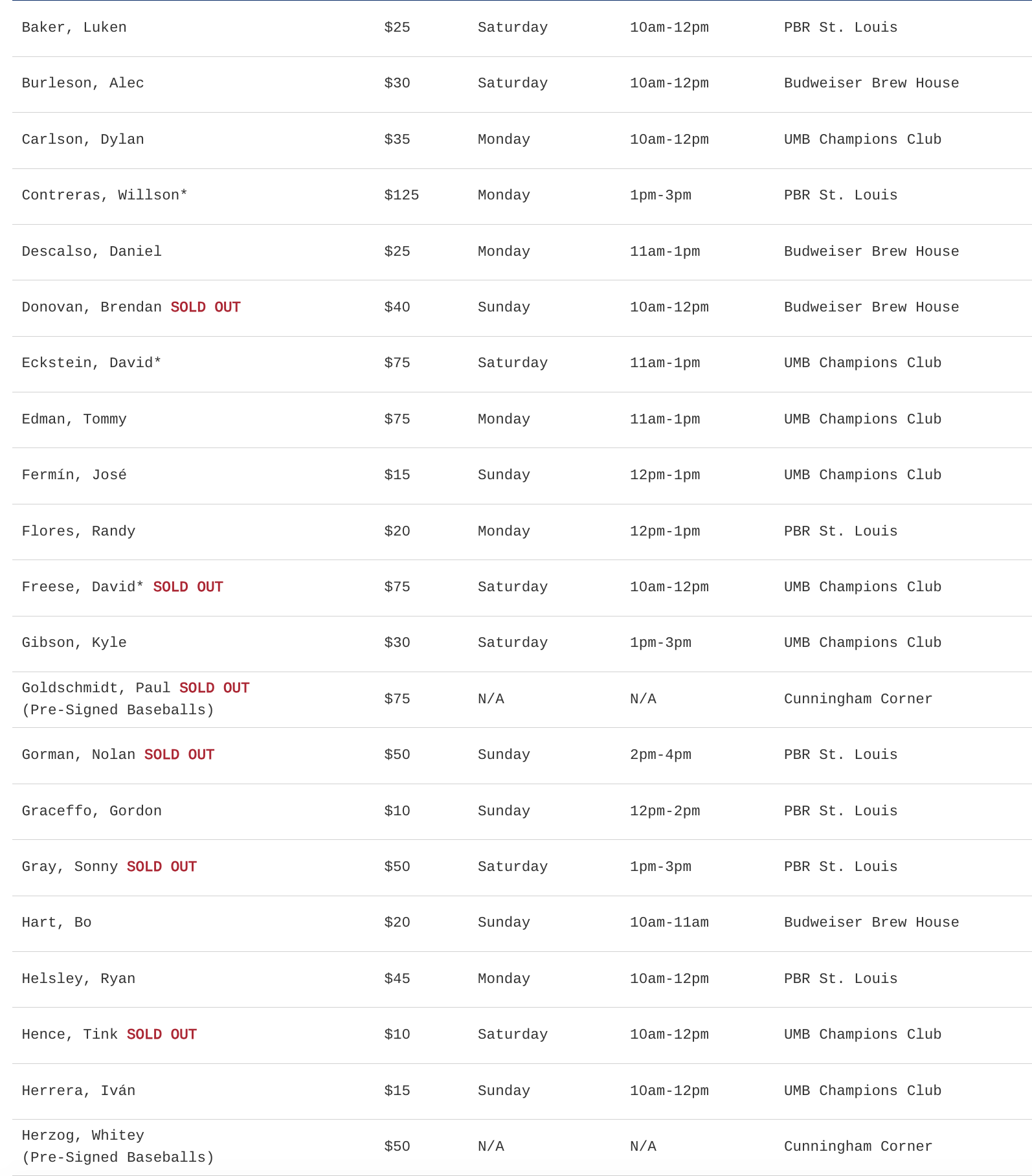The height and width of the screenshot is (1176, 1032).
Task: Click SOLD OUT label next to Freese, David
Action: click(188, 587)
